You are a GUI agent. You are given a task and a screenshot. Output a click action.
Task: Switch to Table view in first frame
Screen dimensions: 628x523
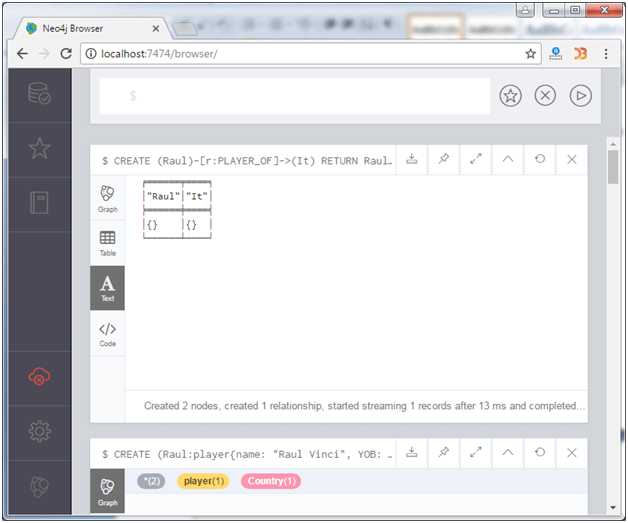107,243
